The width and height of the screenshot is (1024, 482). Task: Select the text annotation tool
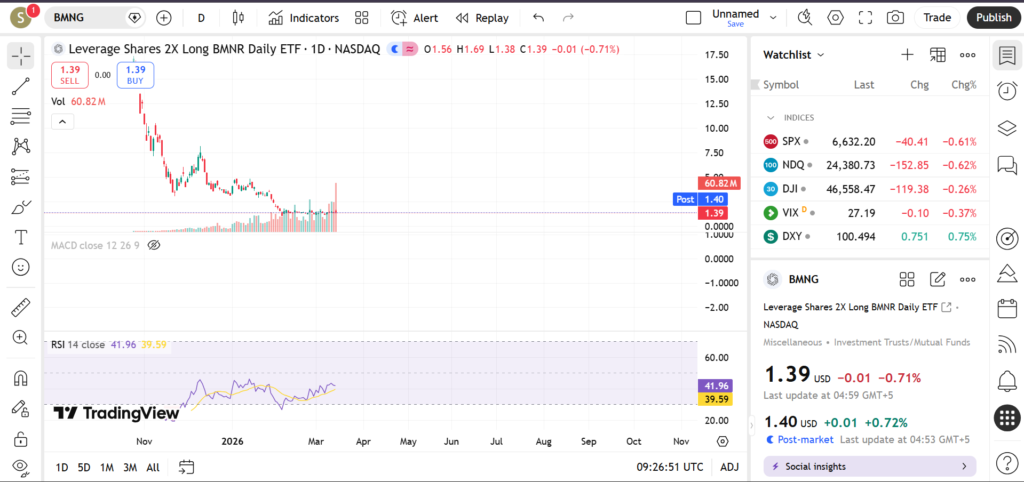coord(20,237)
